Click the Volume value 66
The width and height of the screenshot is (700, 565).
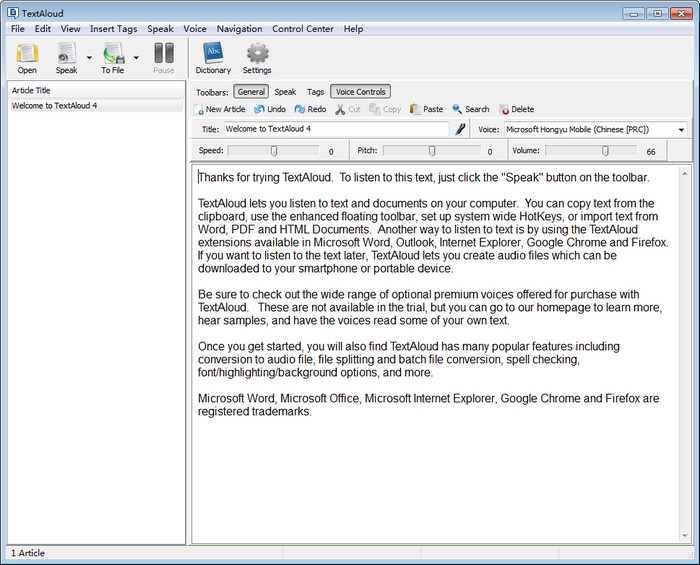coord(651,152)
